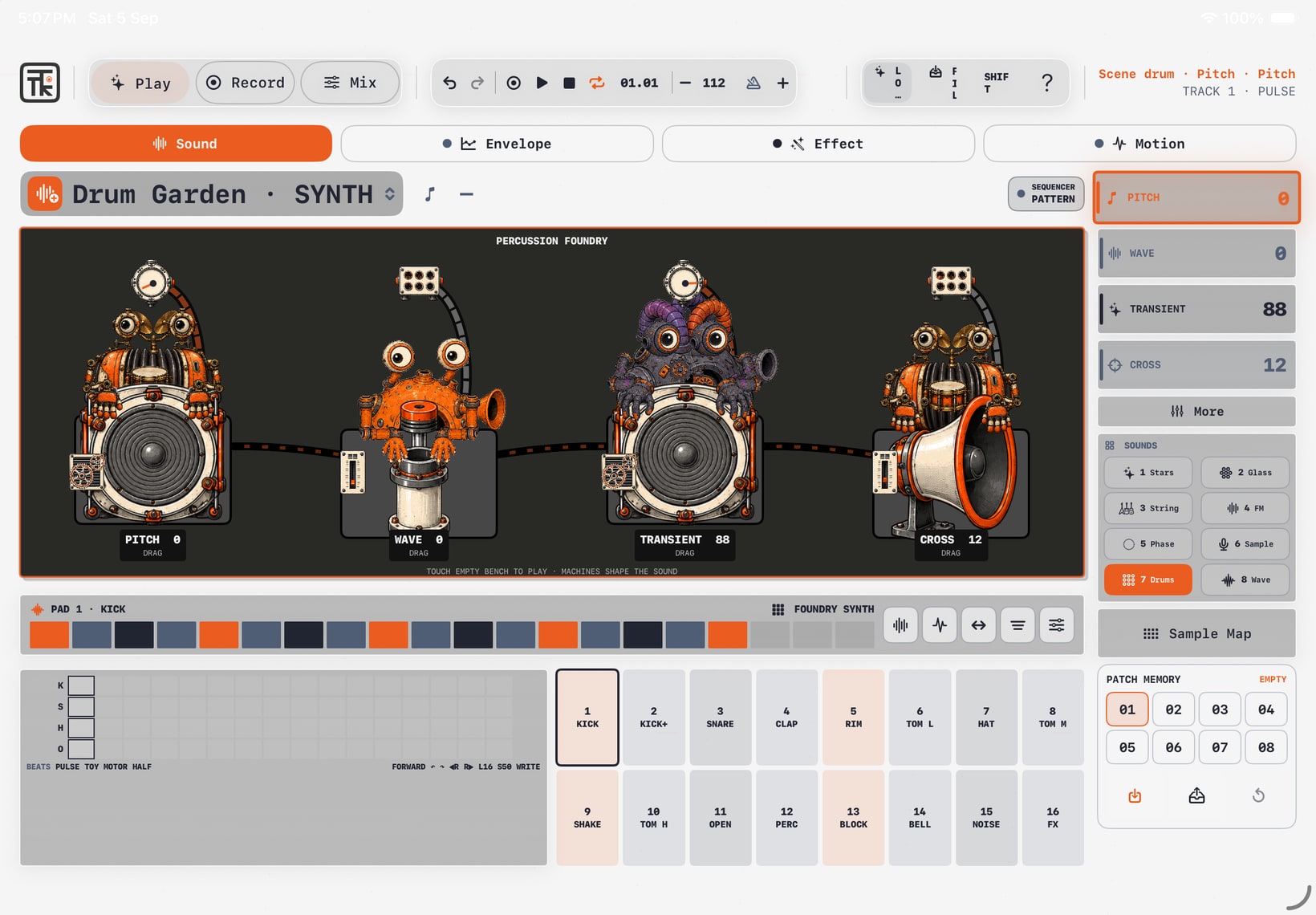Click the sliders settings icon in pad toolbar

tap(1057, 625)
